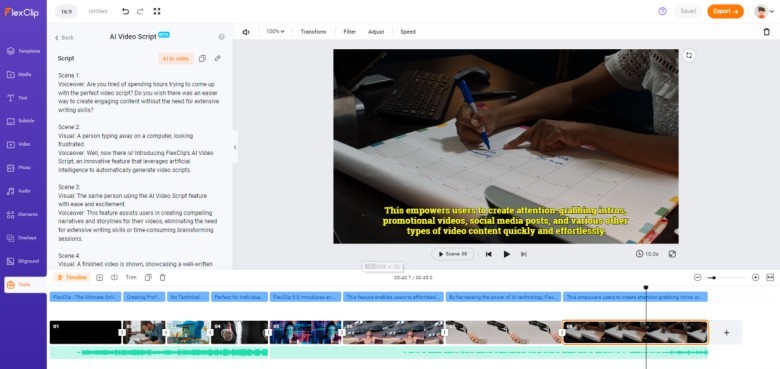Image resolution: width=780 pixels, height=369 pixels.
Task: Open the Subtitle sidebar panel
Action: (x=23, y=121)
